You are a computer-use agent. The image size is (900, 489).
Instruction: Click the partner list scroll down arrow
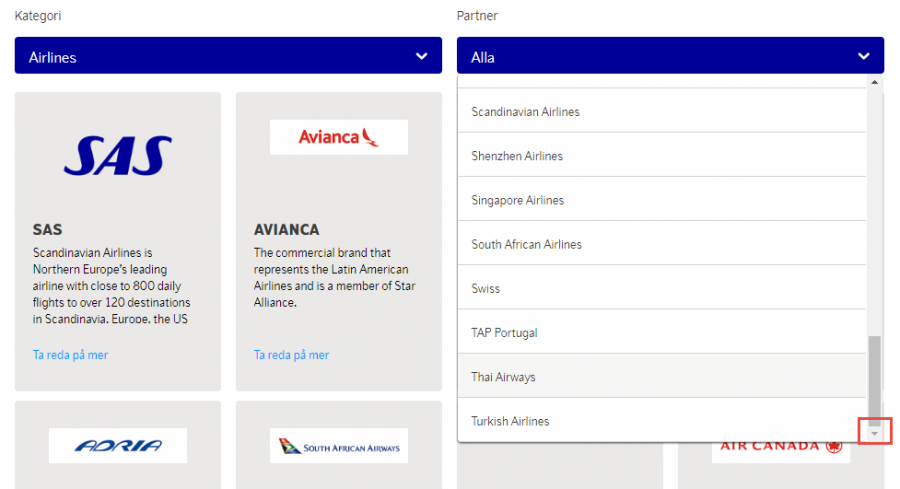pyautogui.click(x=875, y=433)
